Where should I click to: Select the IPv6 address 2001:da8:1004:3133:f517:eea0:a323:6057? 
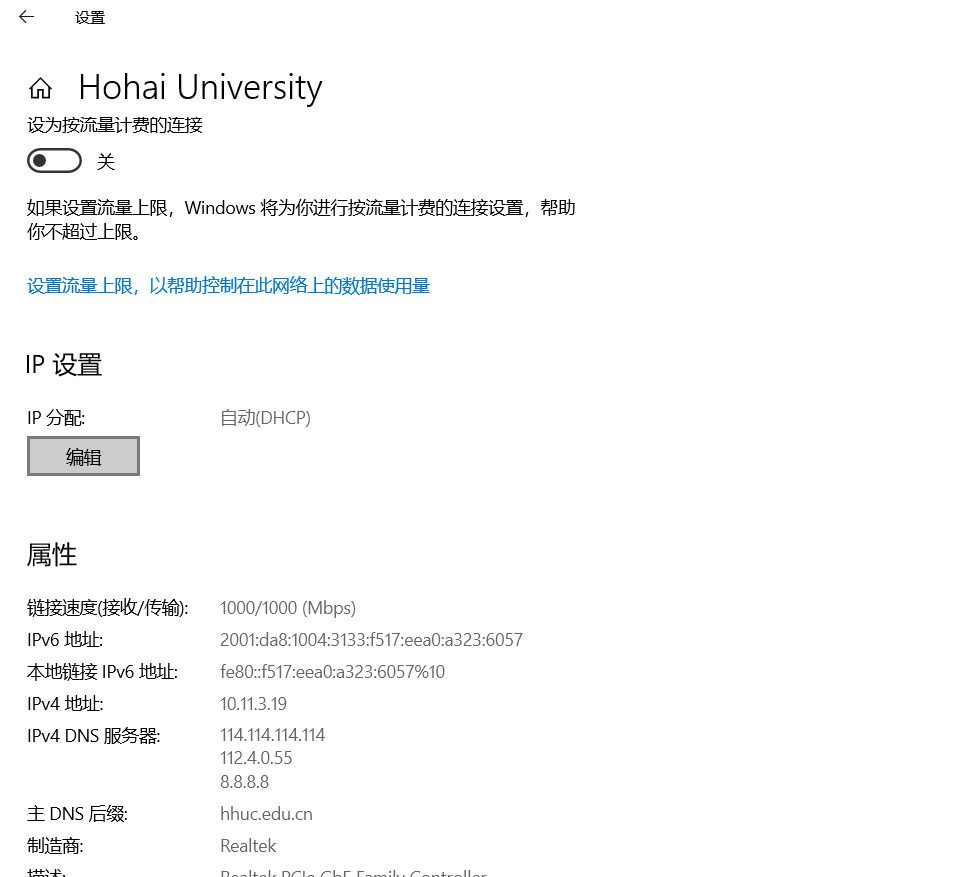[x=371, y=640]
